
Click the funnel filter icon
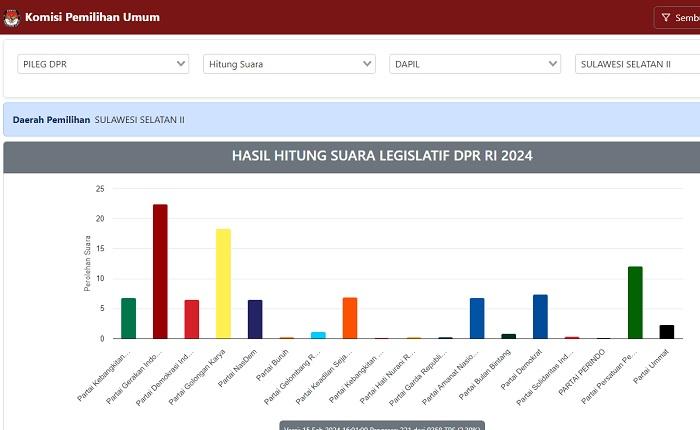[x=666, y=17]
